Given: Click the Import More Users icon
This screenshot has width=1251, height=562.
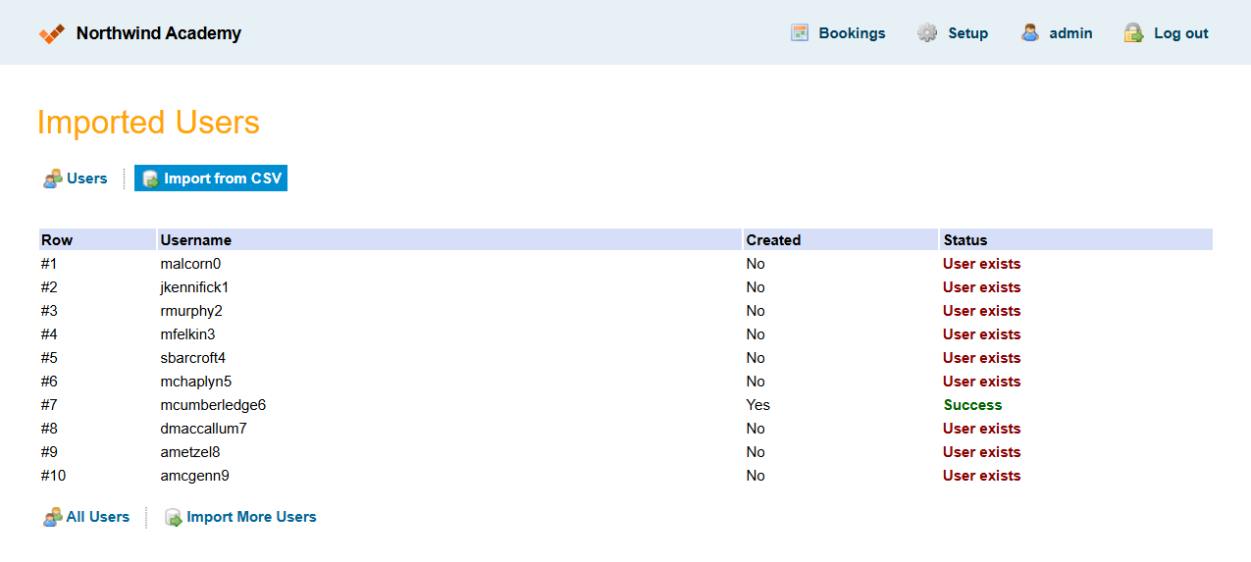Looking at the screenshot, I should click(x=173, y=518).
